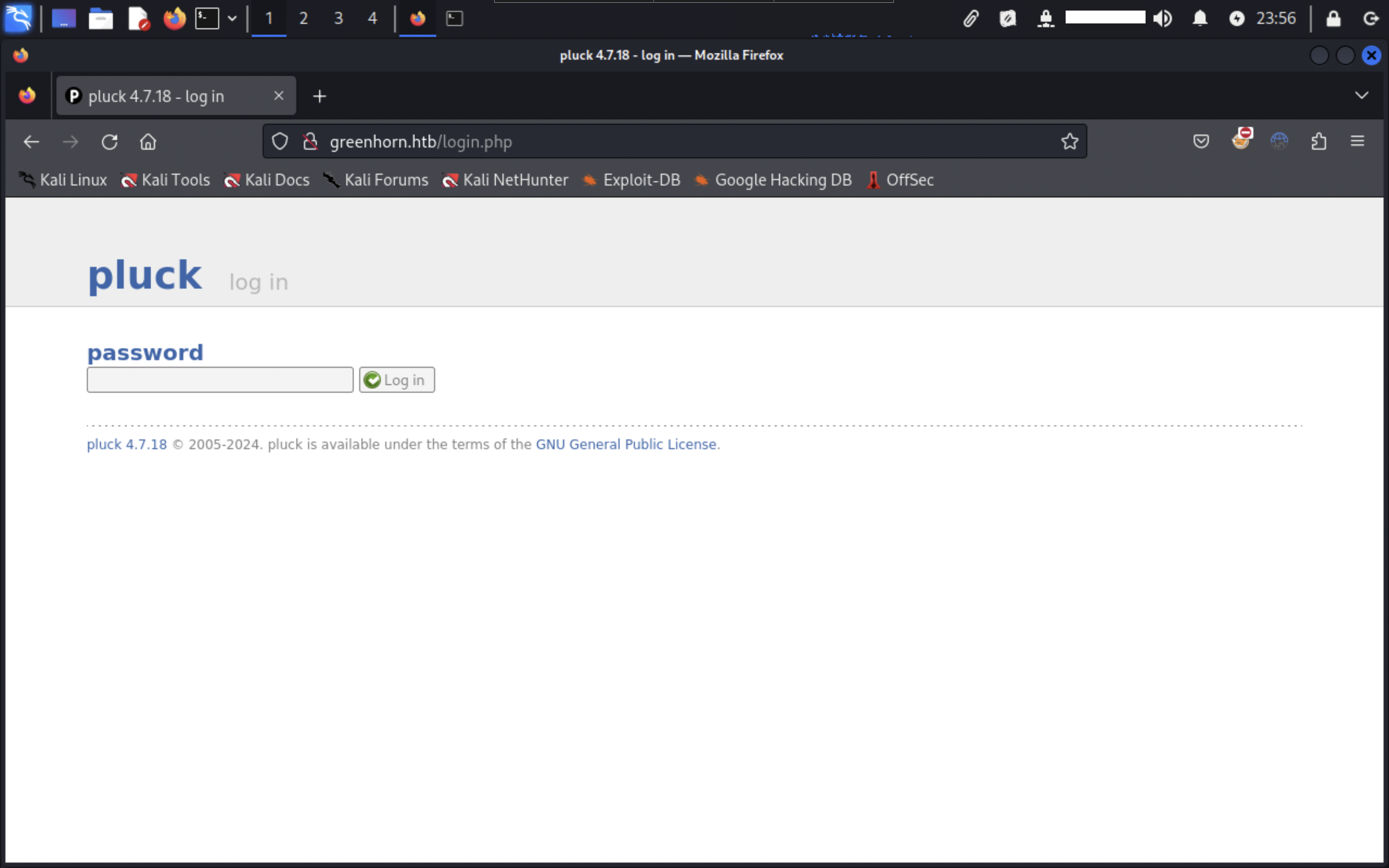Open a new tab with plus button
The image size is (1389, 868).
320,96
